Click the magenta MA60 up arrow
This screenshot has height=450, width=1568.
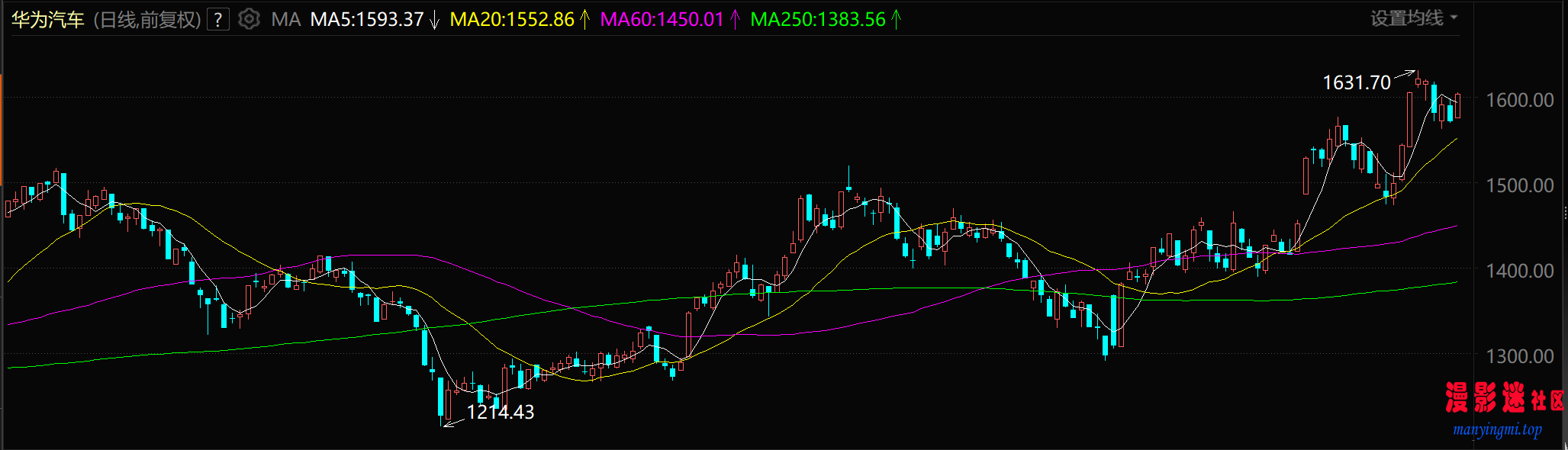pyautogui.click(x=735, y=19)
